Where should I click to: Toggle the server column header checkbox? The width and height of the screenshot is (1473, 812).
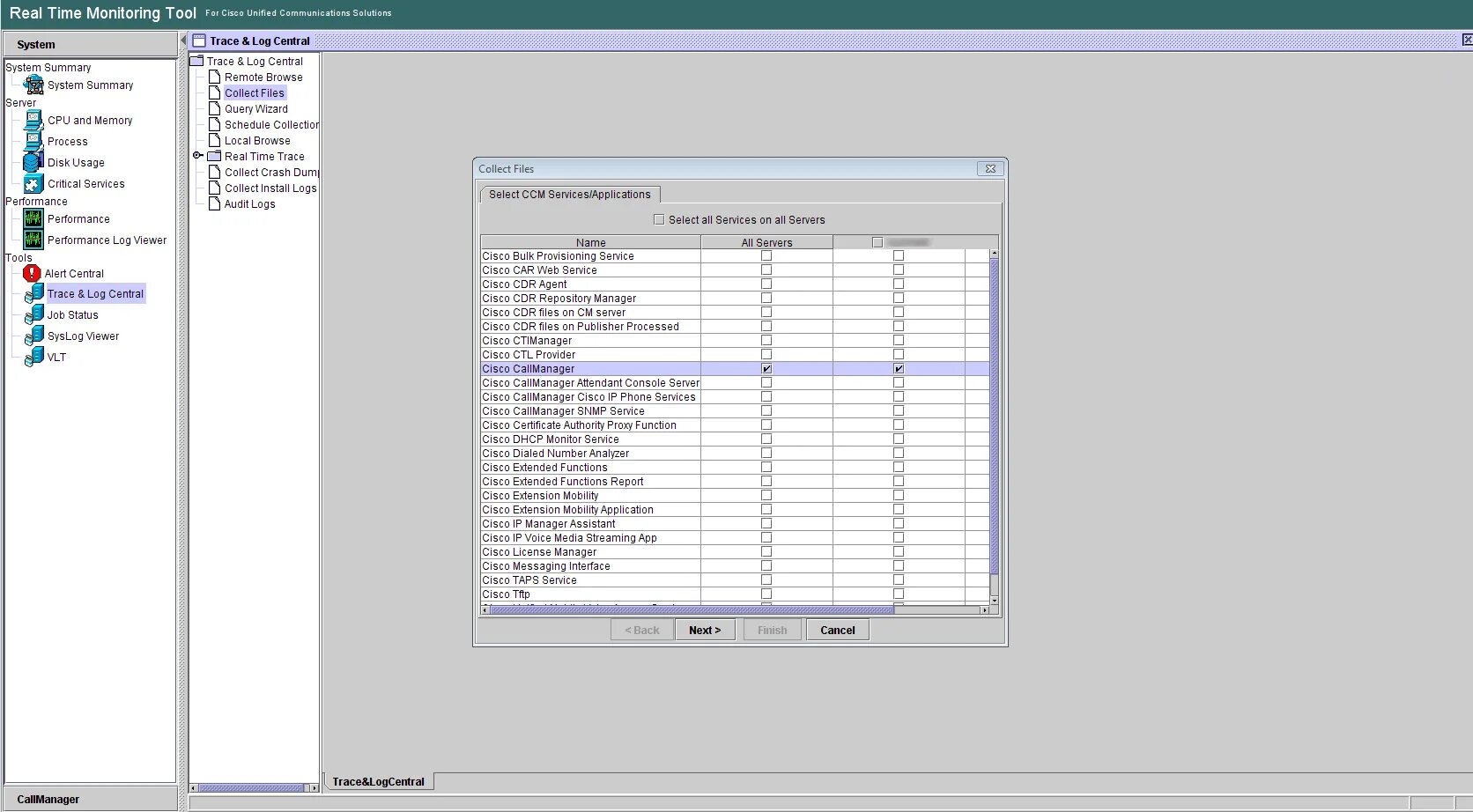pos(877,242)
